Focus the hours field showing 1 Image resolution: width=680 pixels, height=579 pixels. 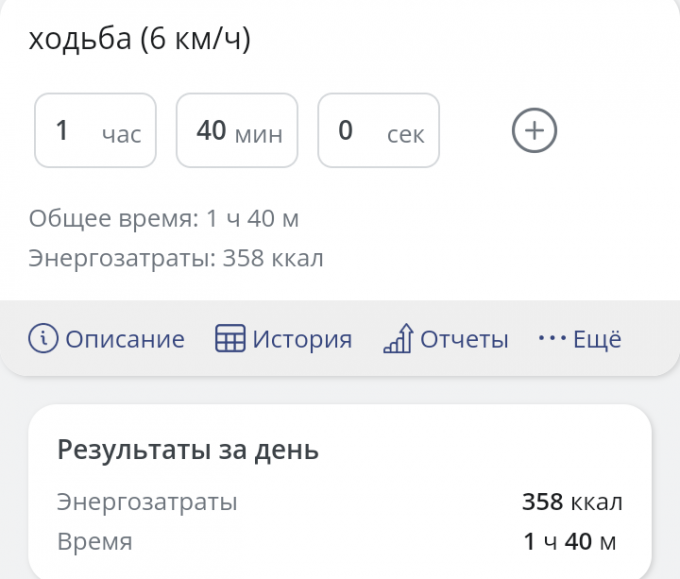click(95, 131)
